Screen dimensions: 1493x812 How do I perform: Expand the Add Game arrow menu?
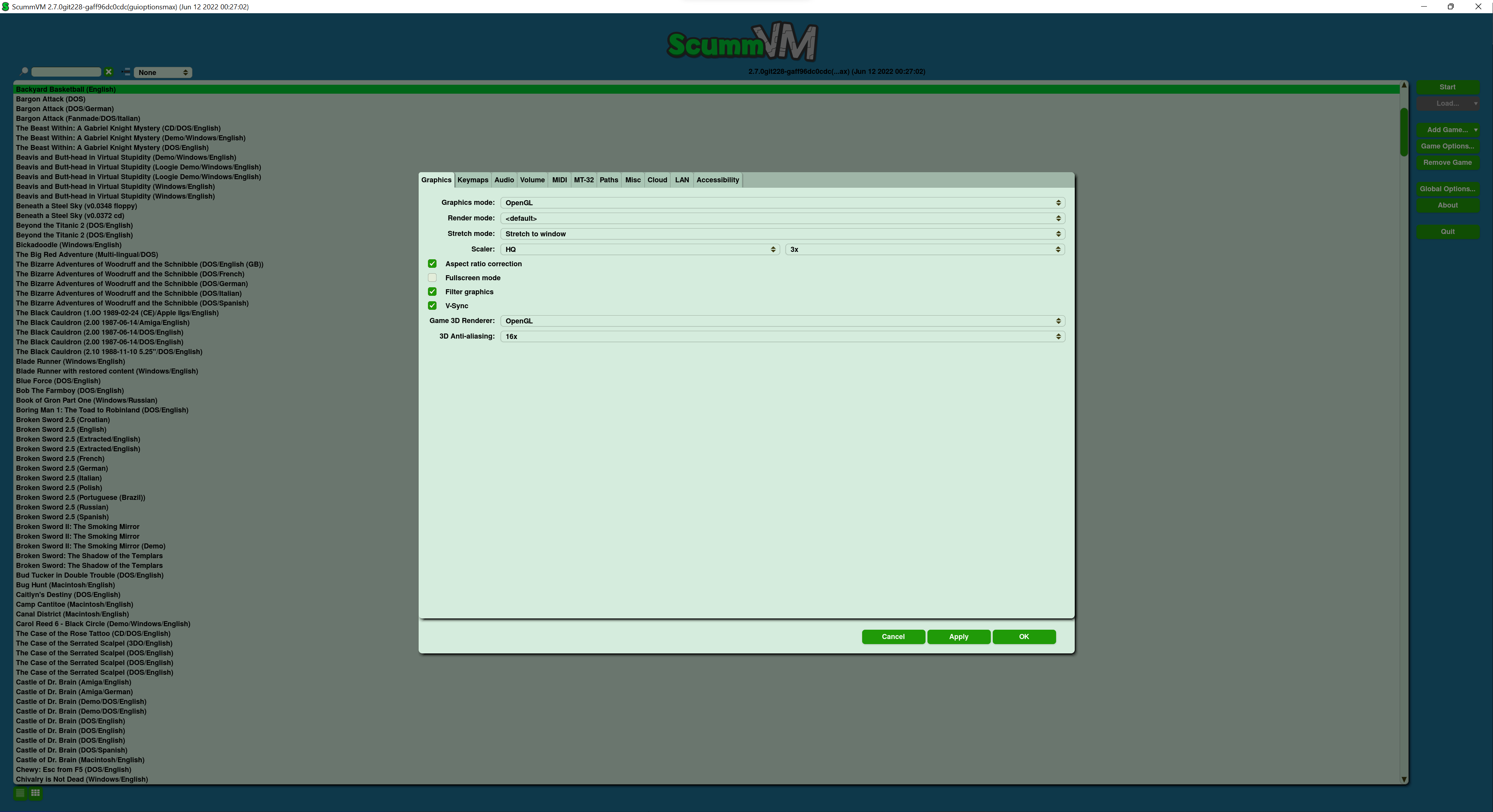1476,130
